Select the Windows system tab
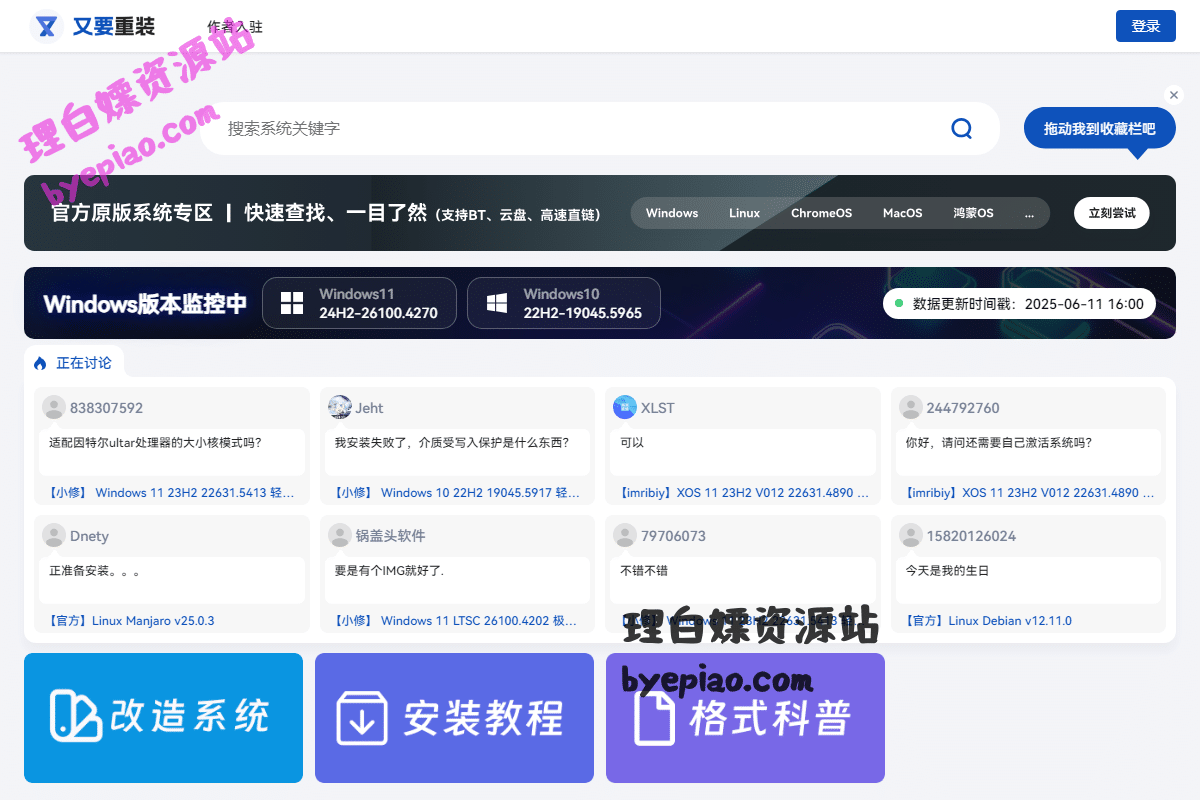The image size is (1200, 800). click(672, 213)
